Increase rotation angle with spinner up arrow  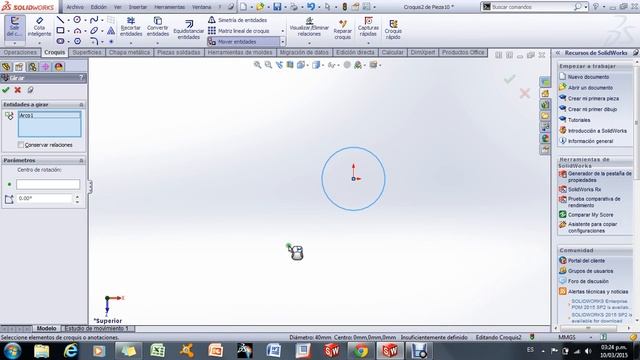[77, 196]
